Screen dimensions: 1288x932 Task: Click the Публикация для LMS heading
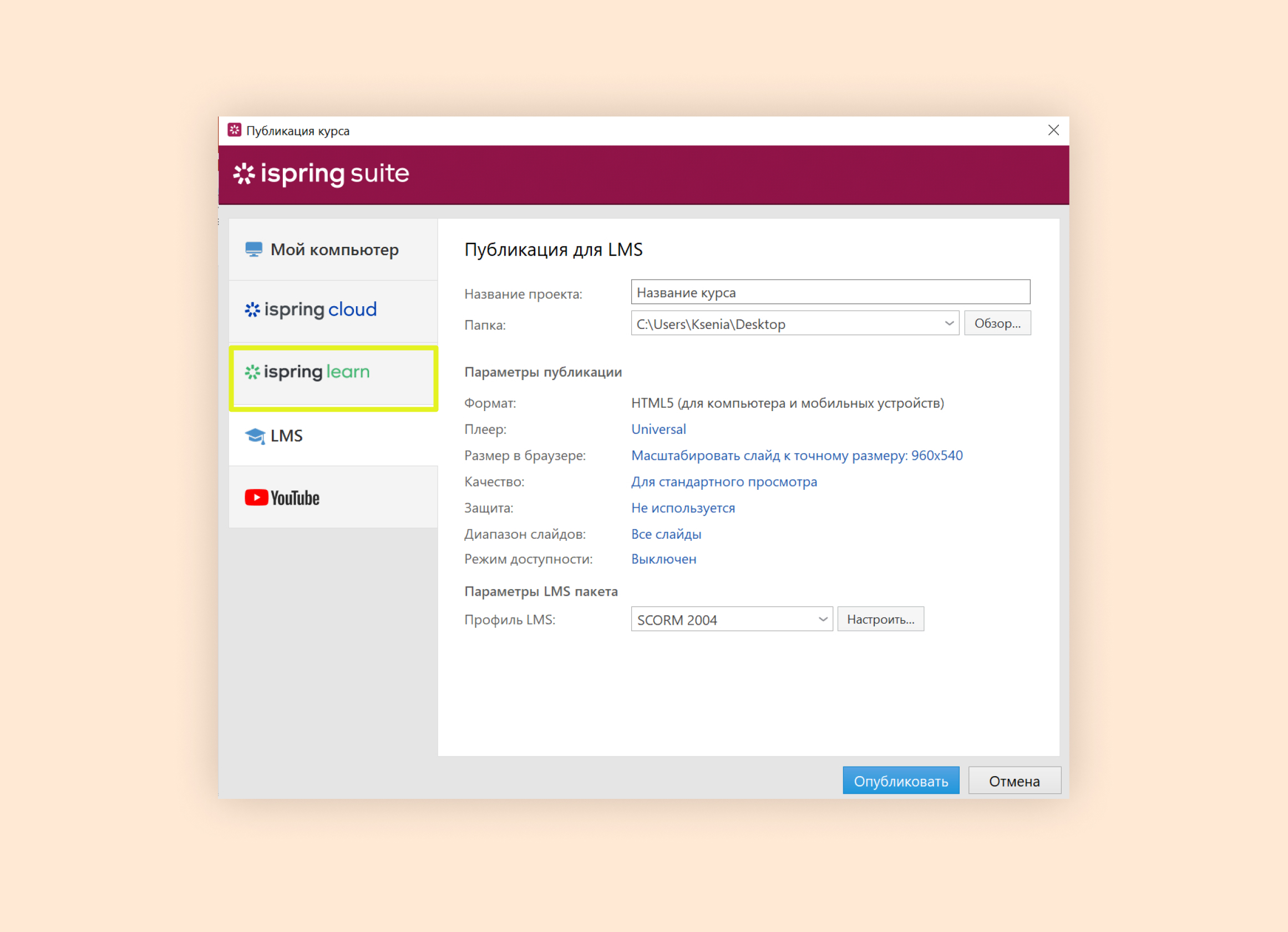pos(553,249)
